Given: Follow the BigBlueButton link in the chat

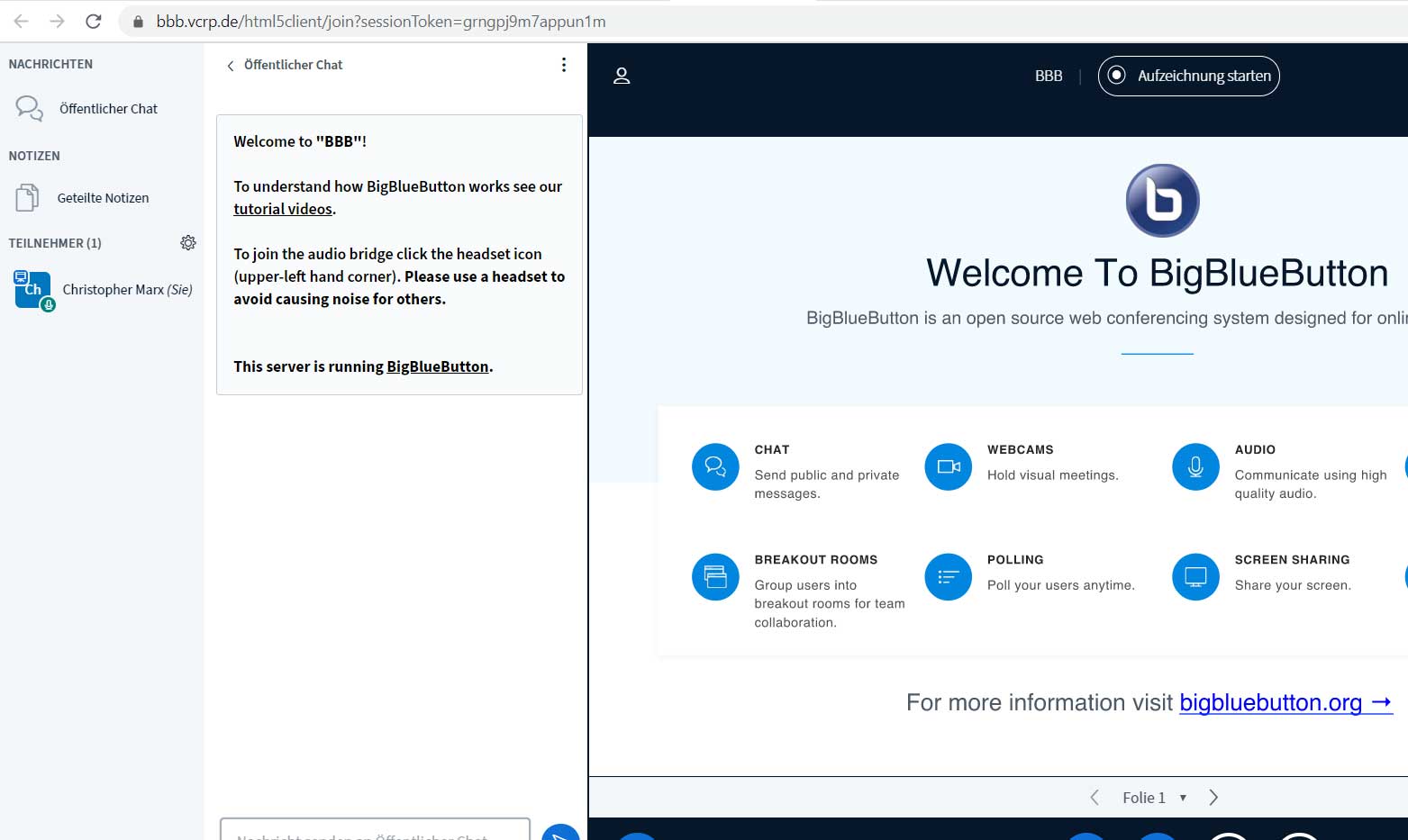Looking at the screenshot, I should [x=438, y=366].
